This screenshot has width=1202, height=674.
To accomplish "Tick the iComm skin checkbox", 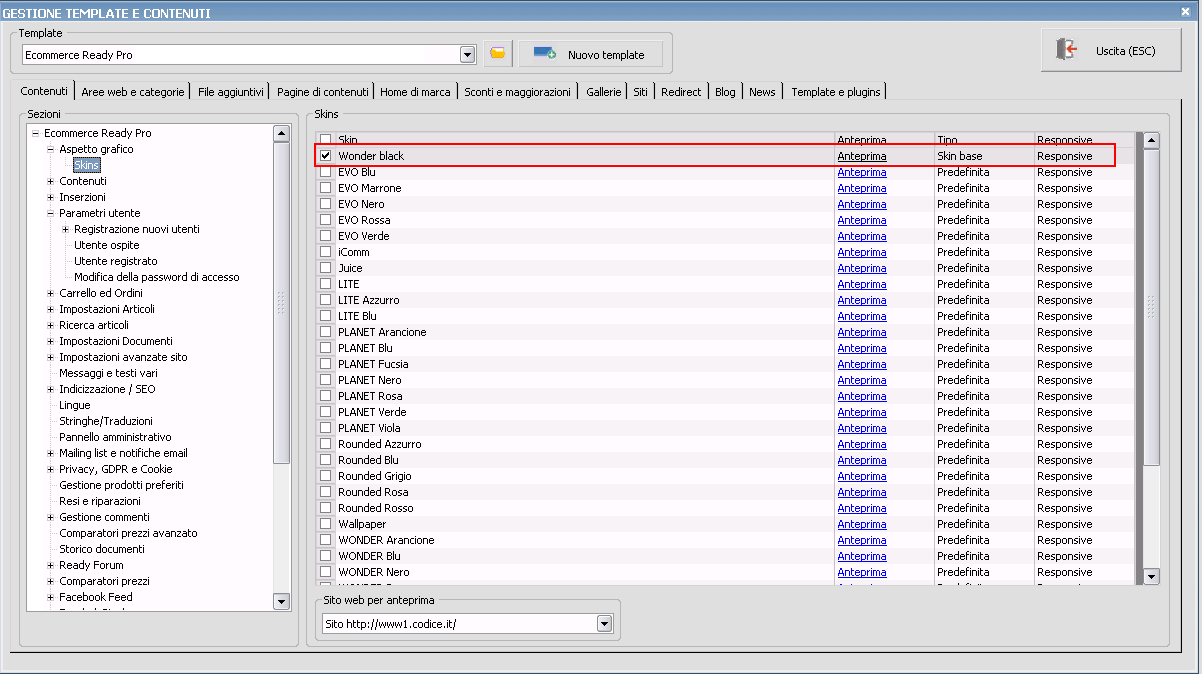I will coord(325,252).
